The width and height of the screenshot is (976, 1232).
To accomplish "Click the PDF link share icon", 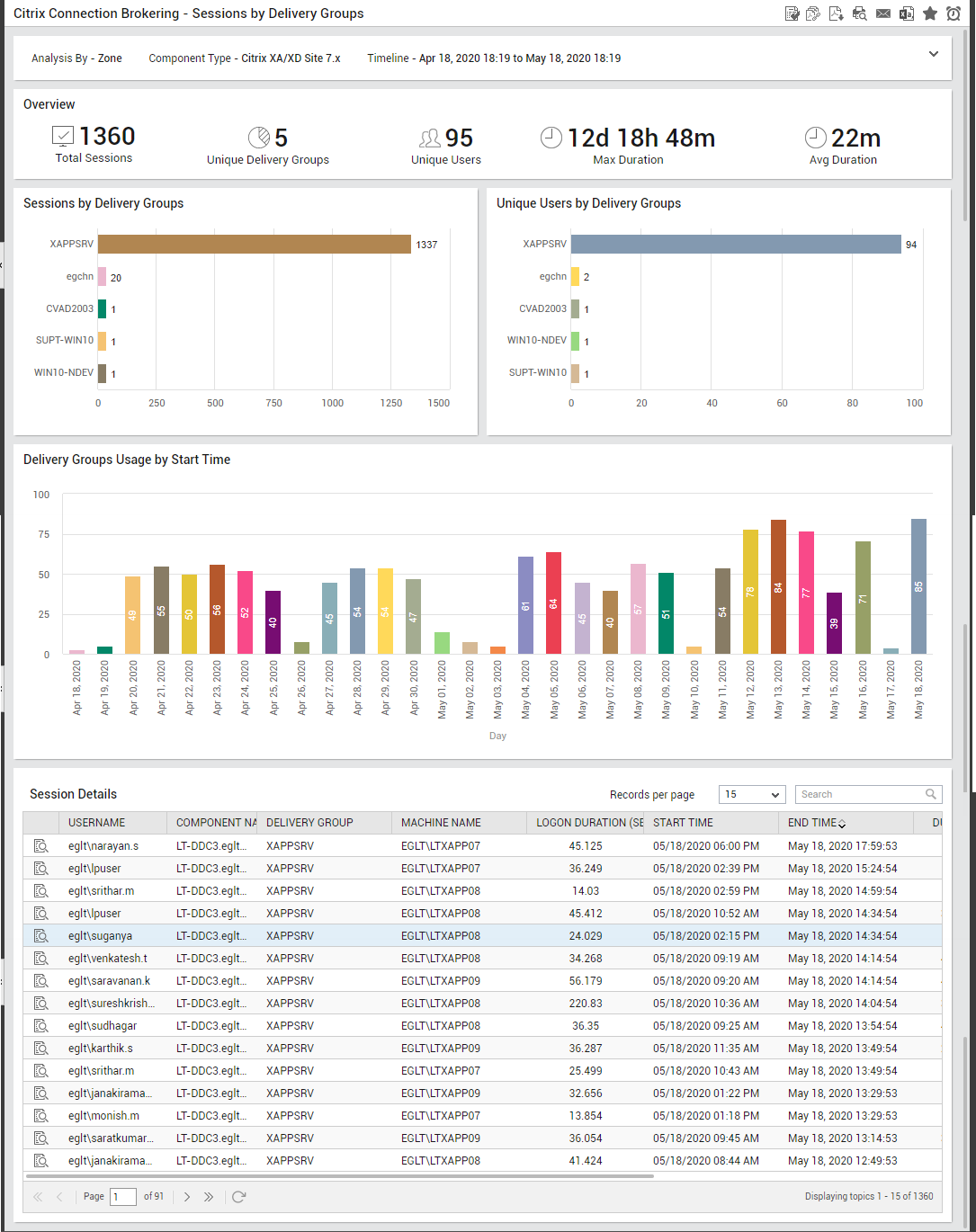I will [x=813, y=13].
